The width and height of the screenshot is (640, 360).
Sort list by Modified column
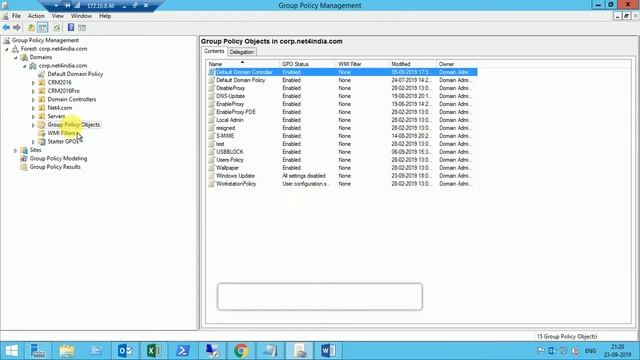(x=413, y=64)
